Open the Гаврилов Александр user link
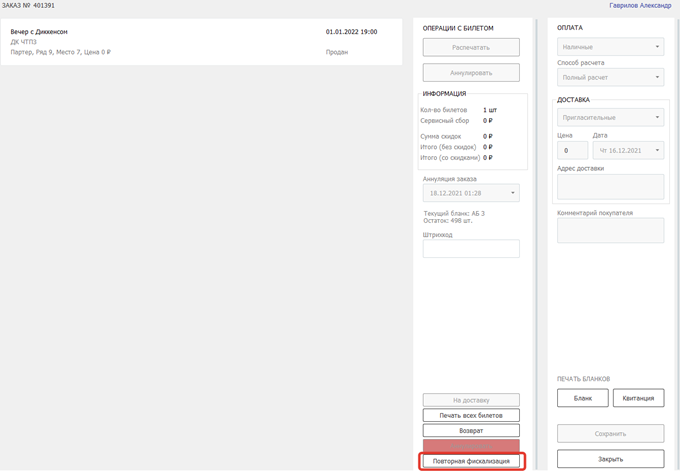Viewport: 681px width, 472px height. [640, 6]
